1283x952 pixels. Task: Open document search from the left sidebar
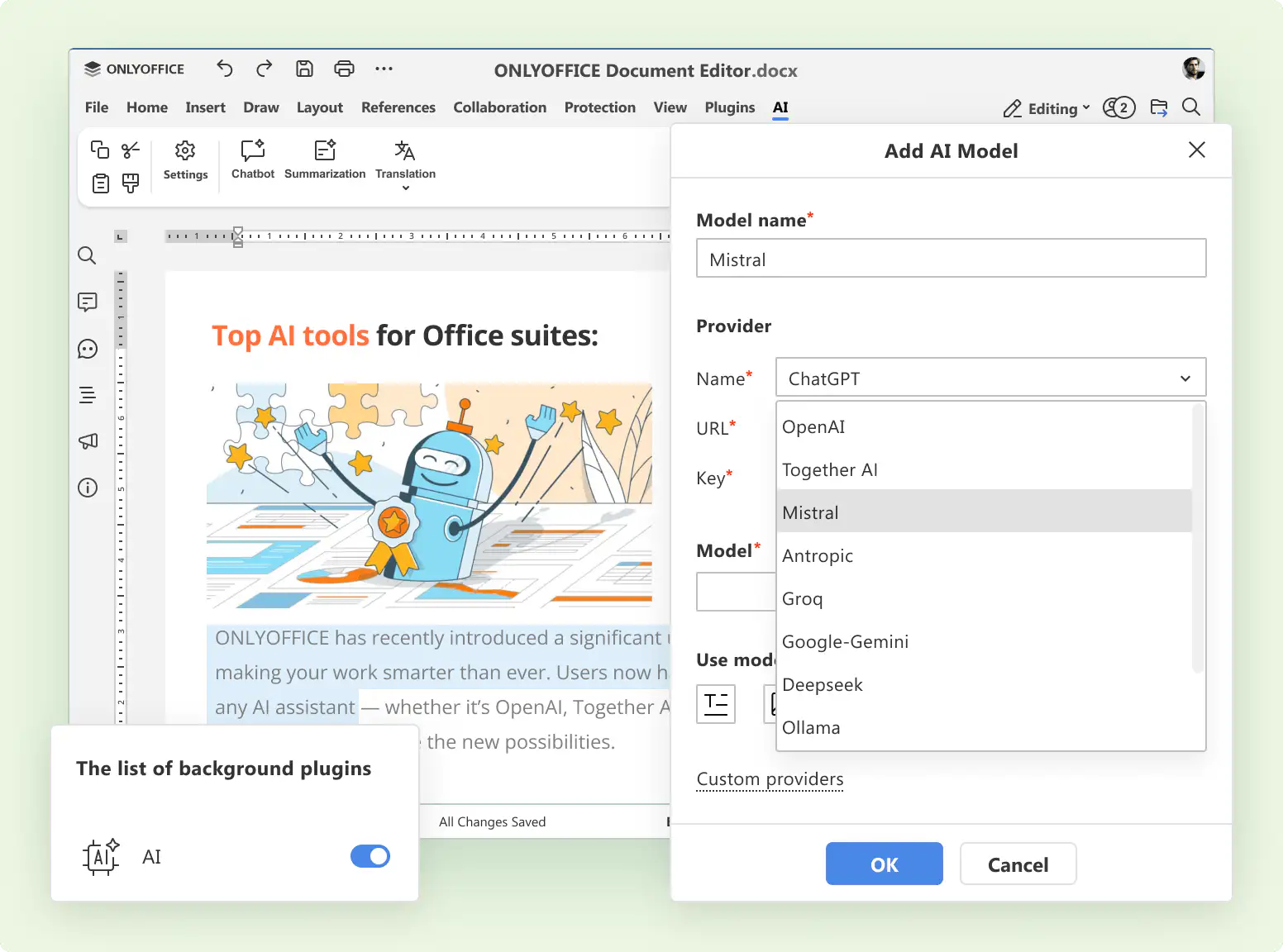(88, 256)
